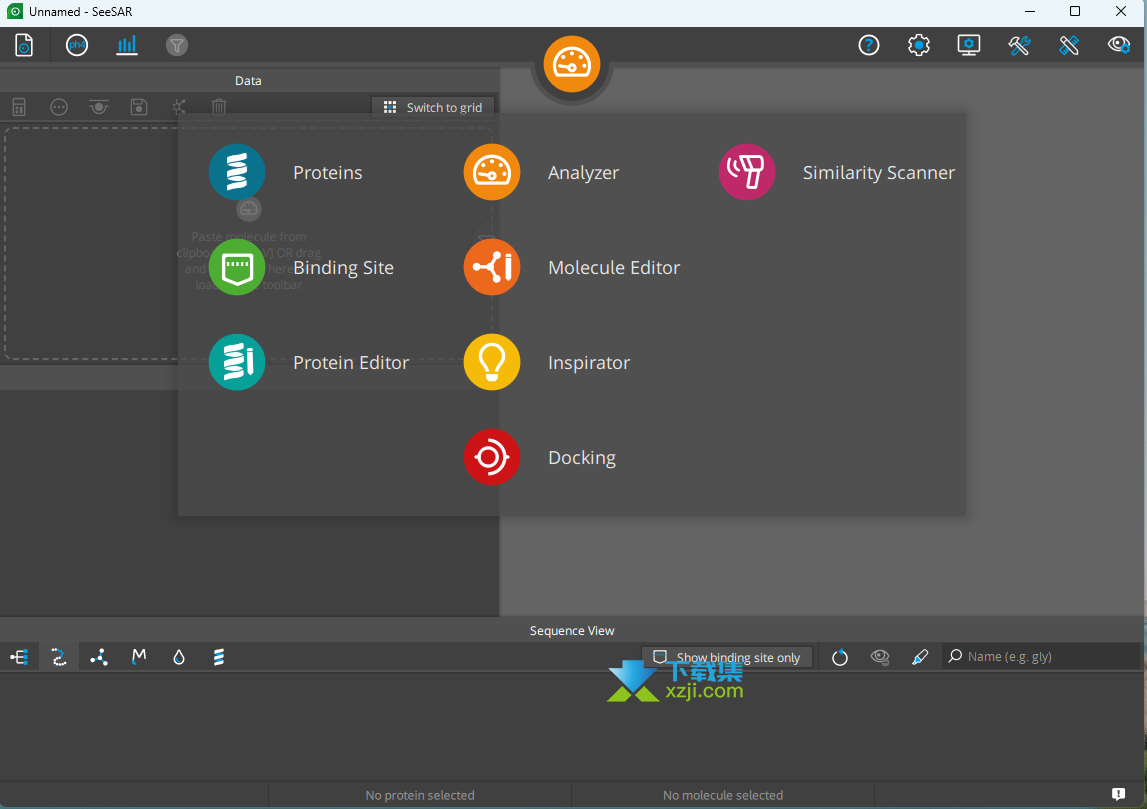Viewport: 1147px width, 809px height.
Task: Switch to grid view
Action: click(433, 108)
